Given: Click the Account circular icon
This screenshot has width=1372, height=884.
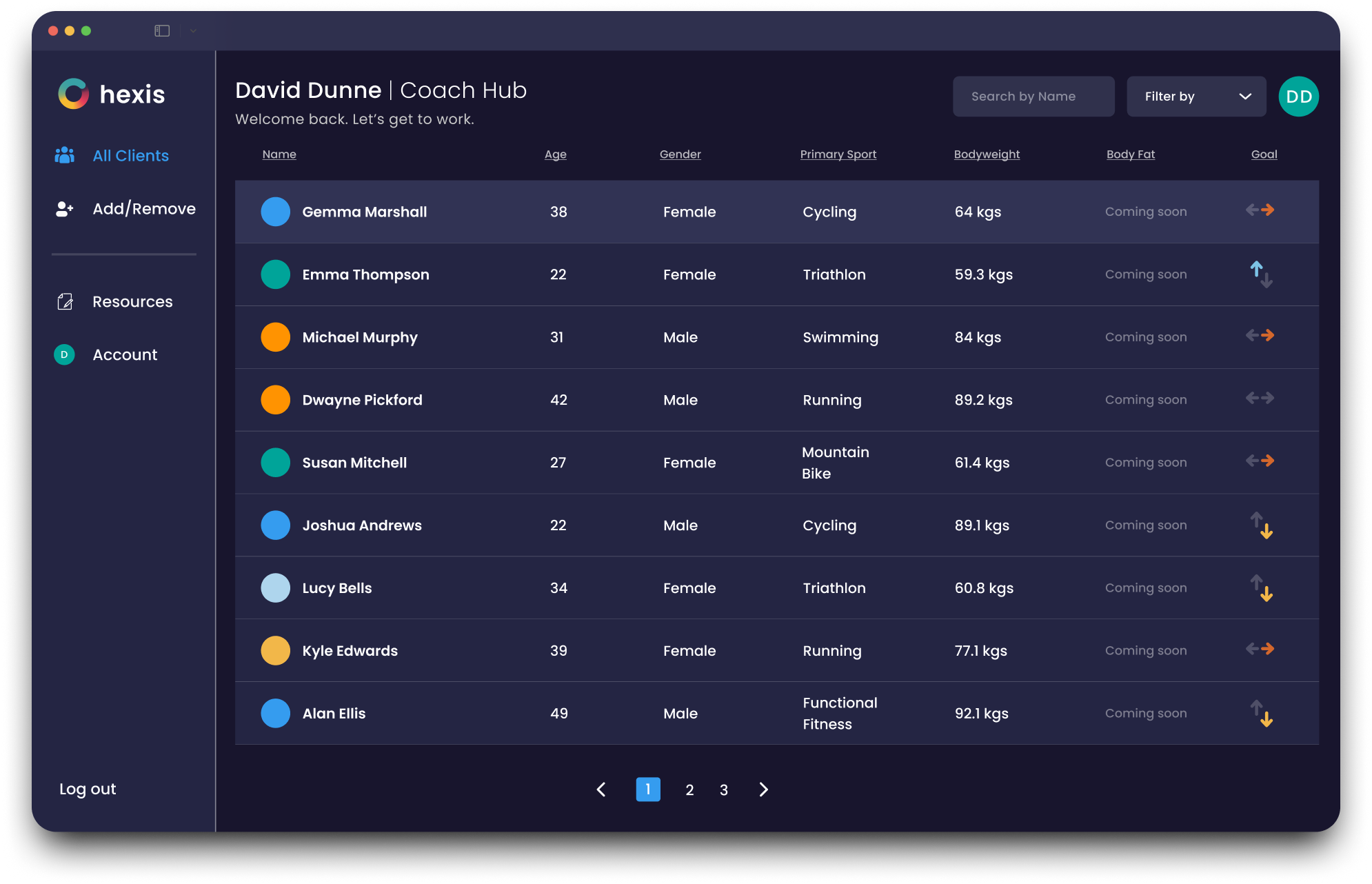Looking at the screenshot, I should (x=64, y=354).
